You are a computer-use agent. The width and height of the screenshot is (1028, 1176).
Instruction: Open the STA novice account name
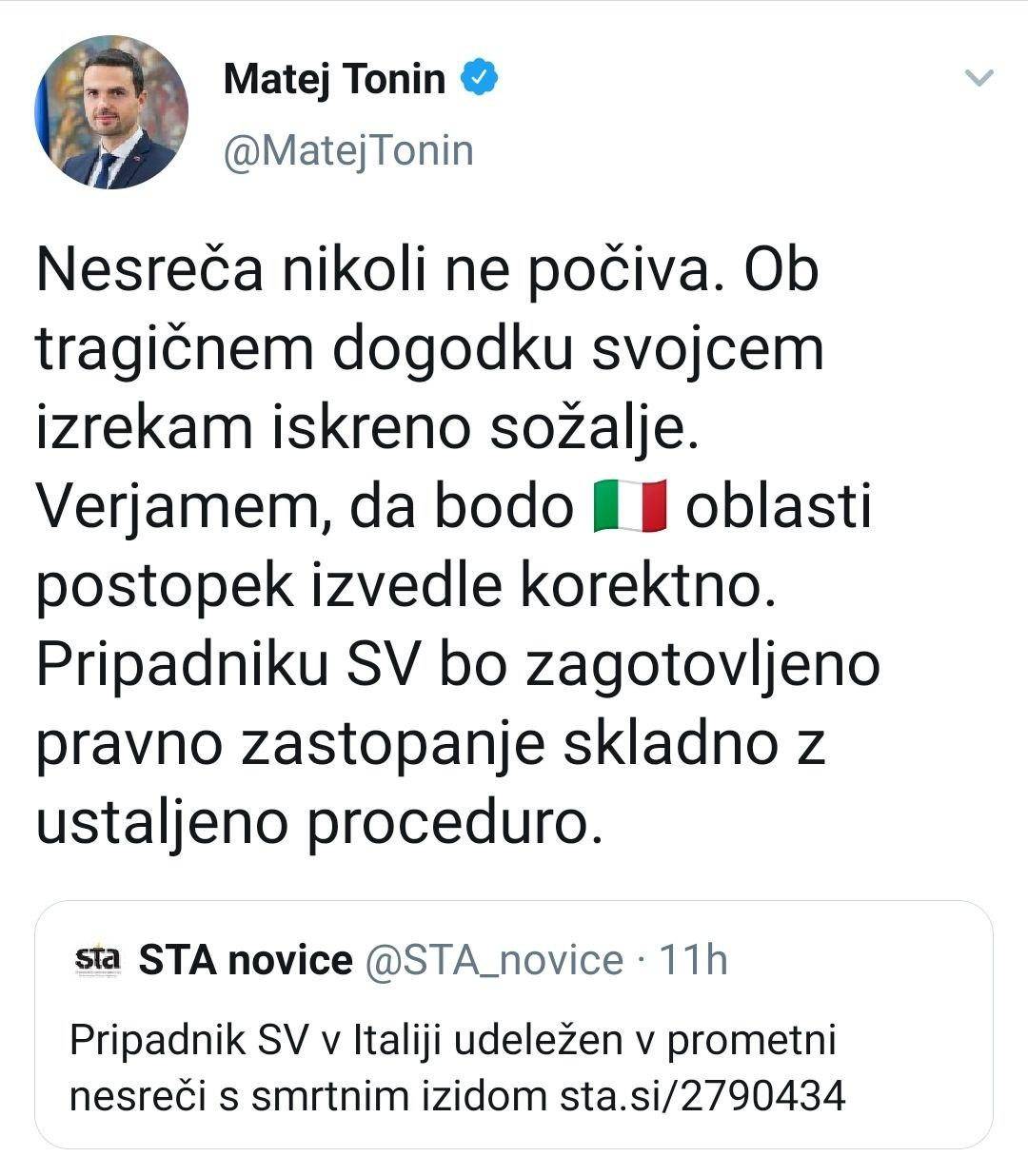[246, 960]
